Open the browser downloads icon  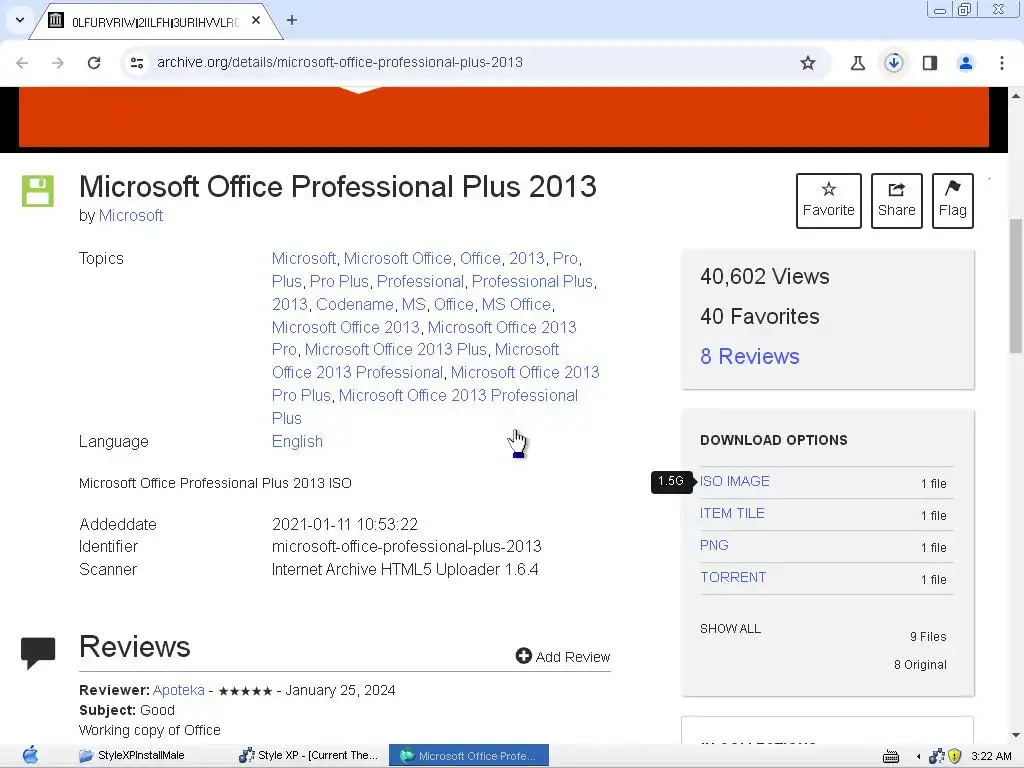coord(893,63)
